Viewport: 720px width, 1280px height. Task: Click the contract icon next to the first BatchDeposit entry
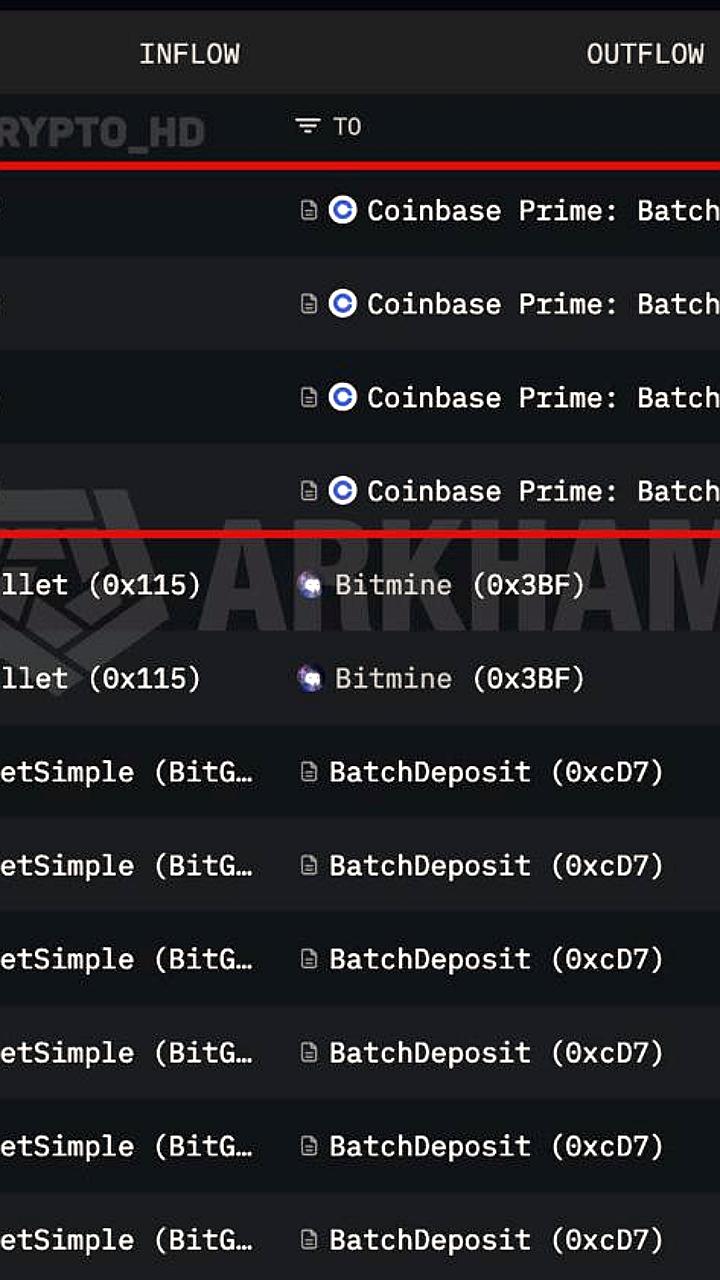[x=307, y=772]
